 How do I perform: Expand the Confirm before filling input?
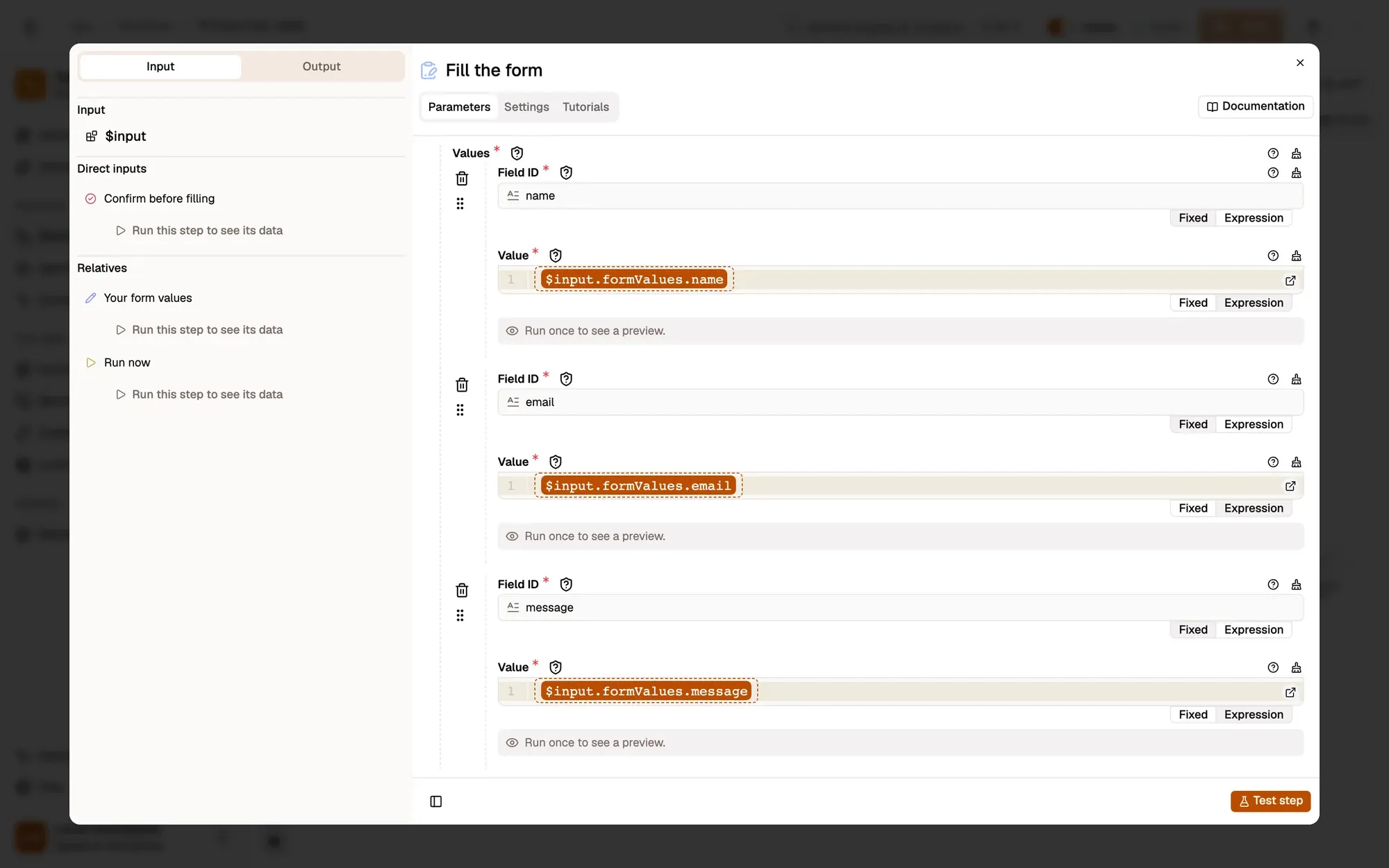click(x=159, y=199)
